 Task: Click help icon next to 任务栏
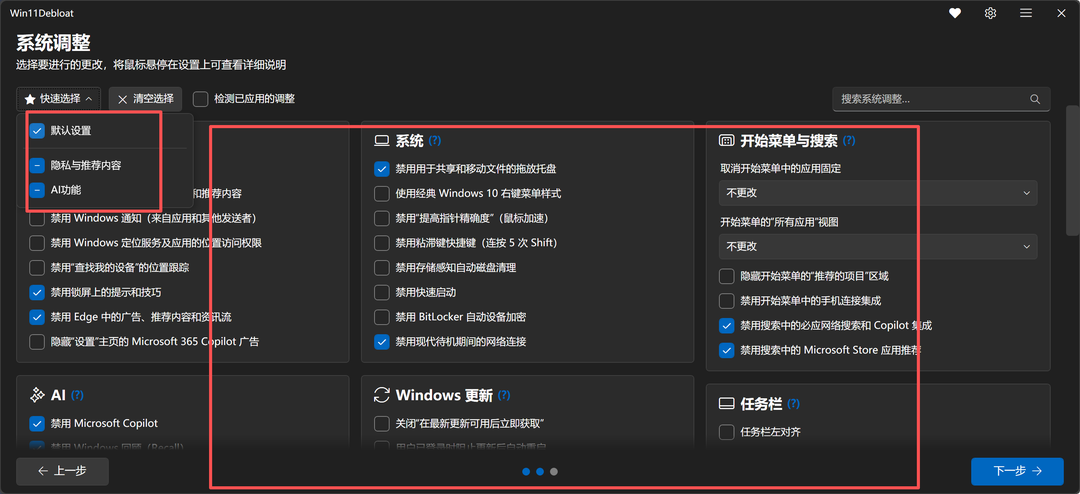point(794,403)
